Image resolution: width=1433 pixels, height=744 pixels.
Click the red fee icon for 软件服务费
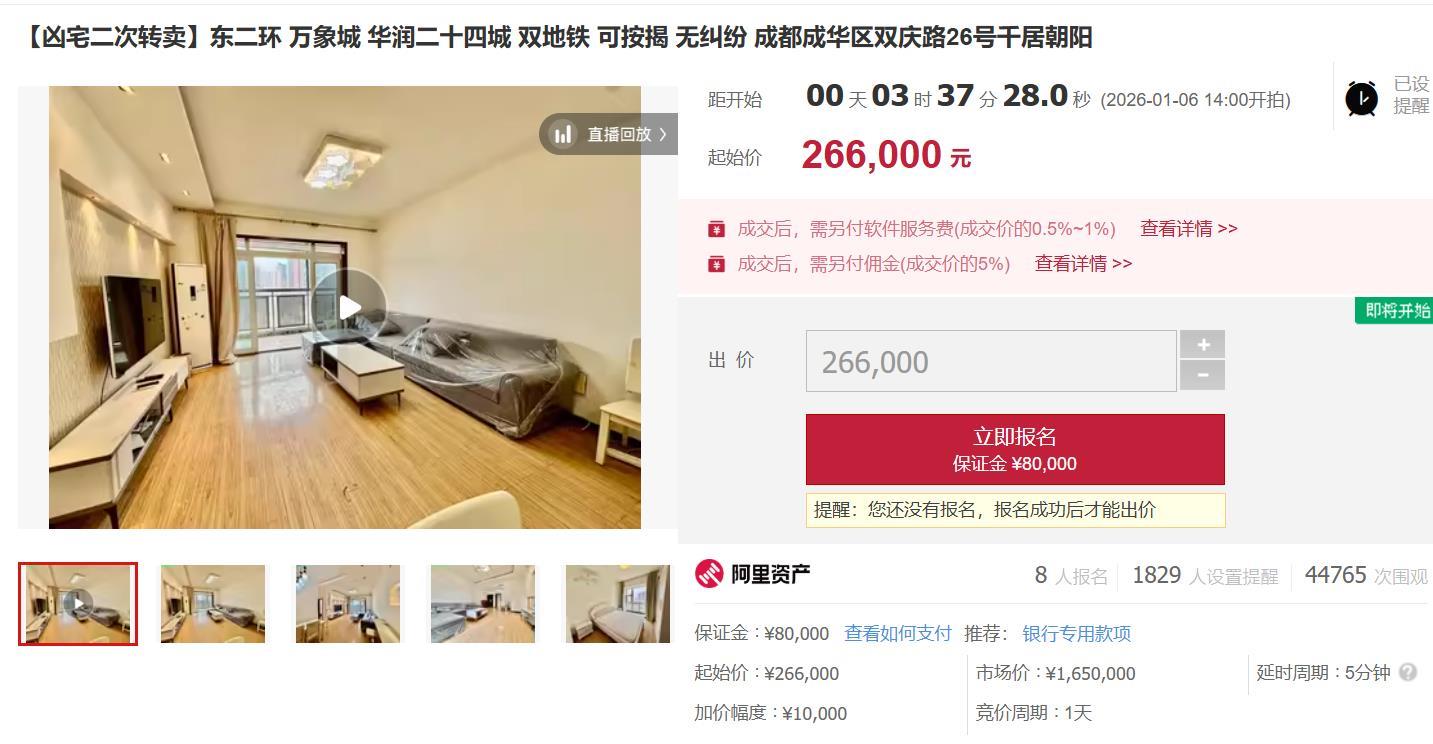point(716,229)
